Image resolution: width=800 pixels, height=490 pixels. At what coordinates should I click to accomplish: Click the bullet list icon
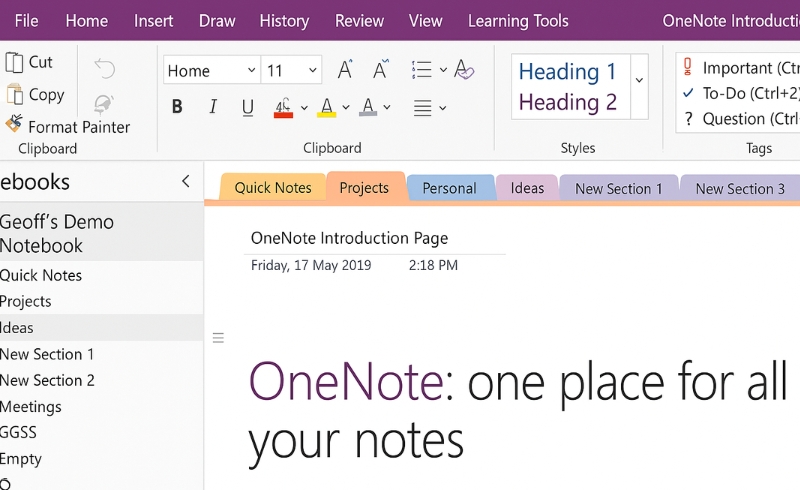(422, 70)
